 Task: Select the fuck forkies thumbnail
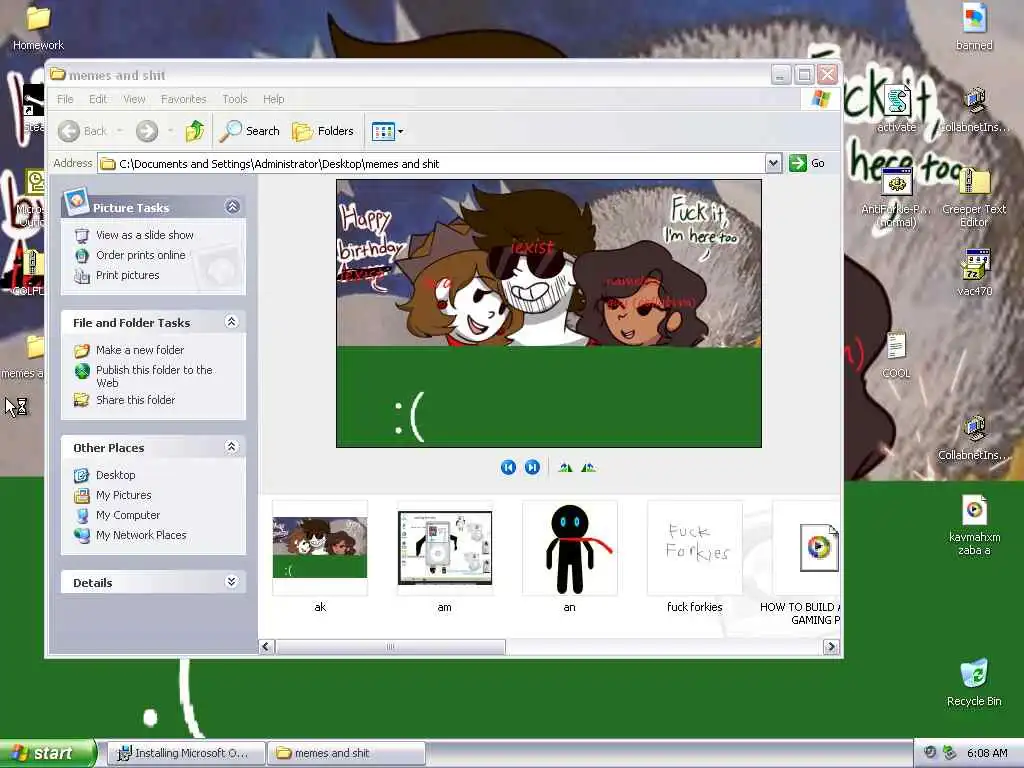pyautogui.click(x=695, y=547)
